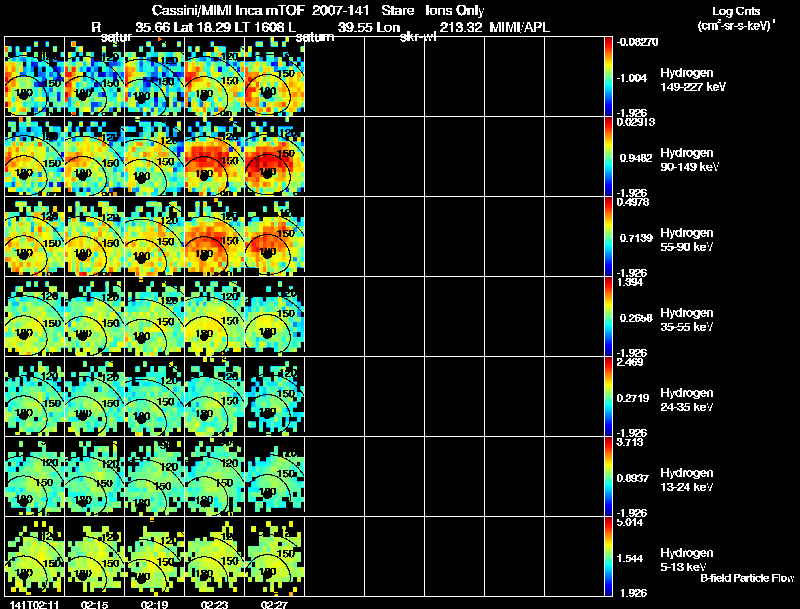Select the 90-149 keV image at 02:27
800x609 pixels.
(274, 157)
